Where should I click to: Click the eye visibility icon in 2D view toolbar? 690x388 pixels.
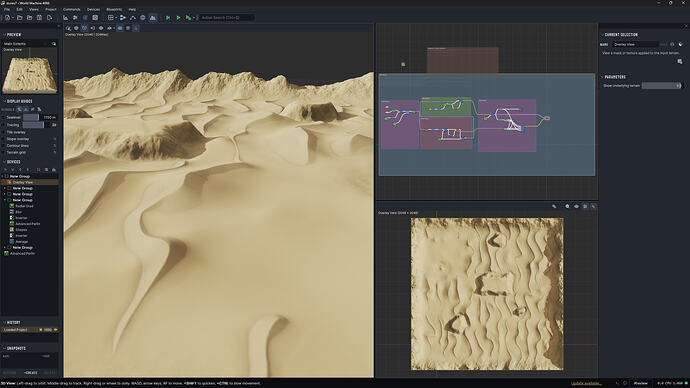tap(576, 206)
